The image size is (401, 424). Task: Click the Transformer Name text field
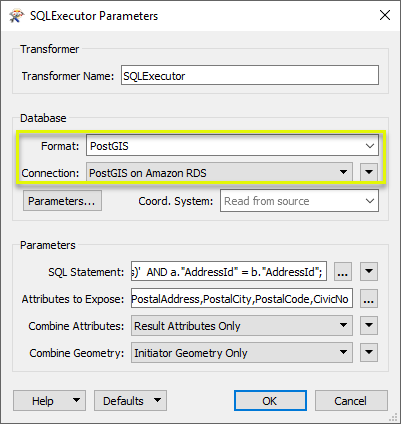[x=250, y=75]
